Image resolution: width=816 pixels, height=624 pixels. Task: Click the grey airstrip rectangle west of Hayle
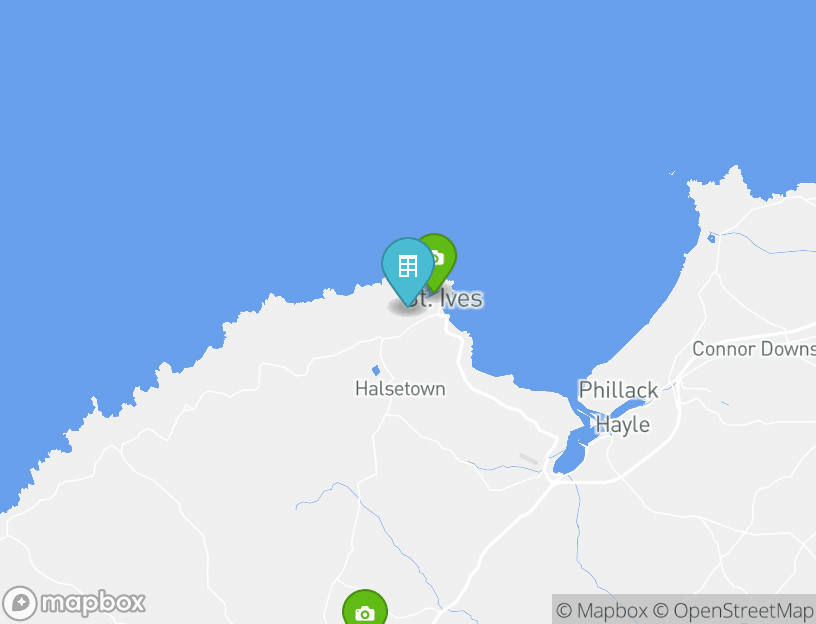529,459
